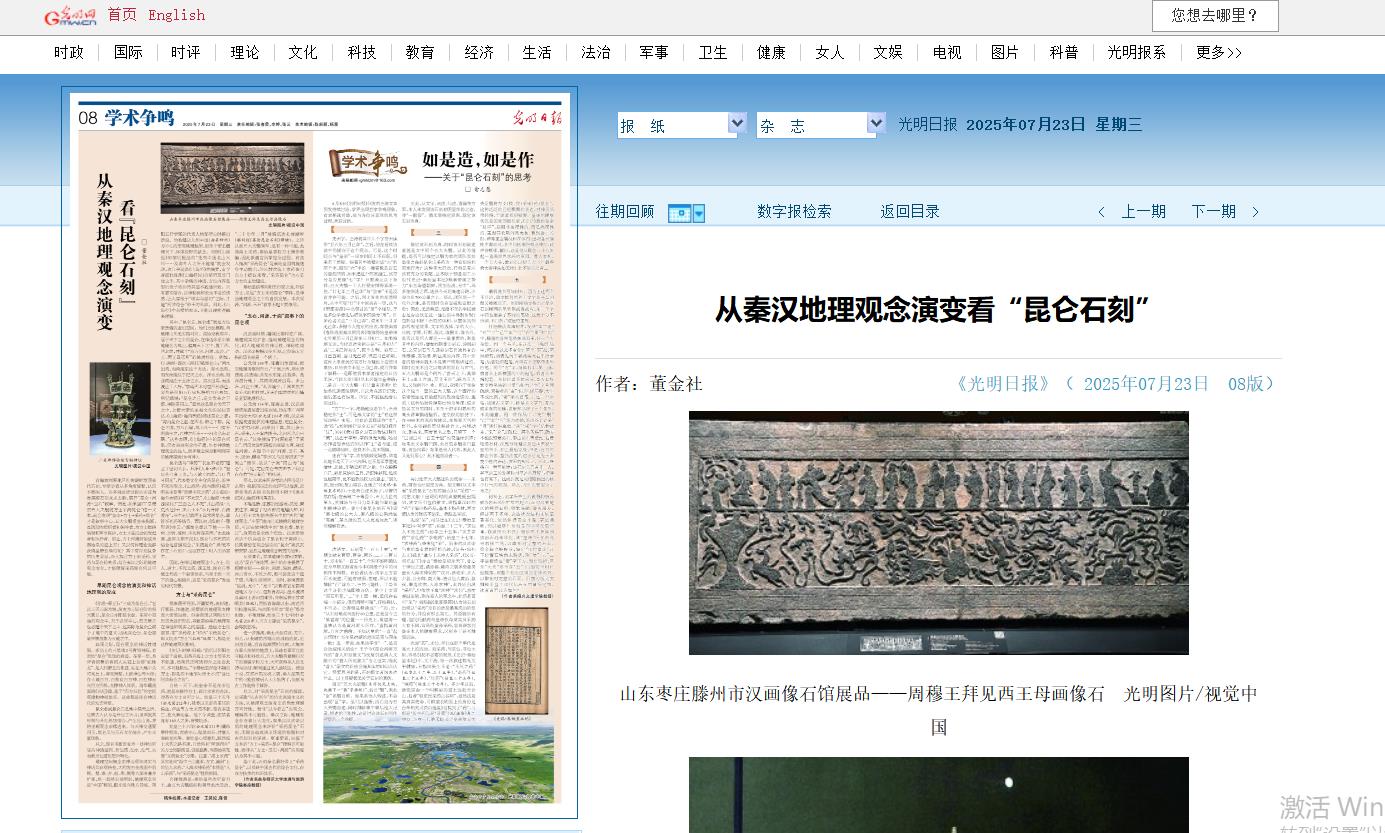Open the 《光明日报》 source link
The width and height of the screenshot is (1385, 833).
pos(1002,384)
